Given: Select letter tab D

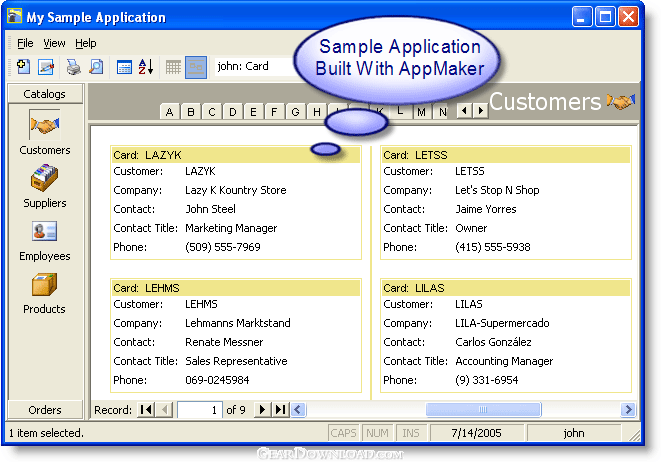Looking at the screenshot, I should tap(232, 112).
